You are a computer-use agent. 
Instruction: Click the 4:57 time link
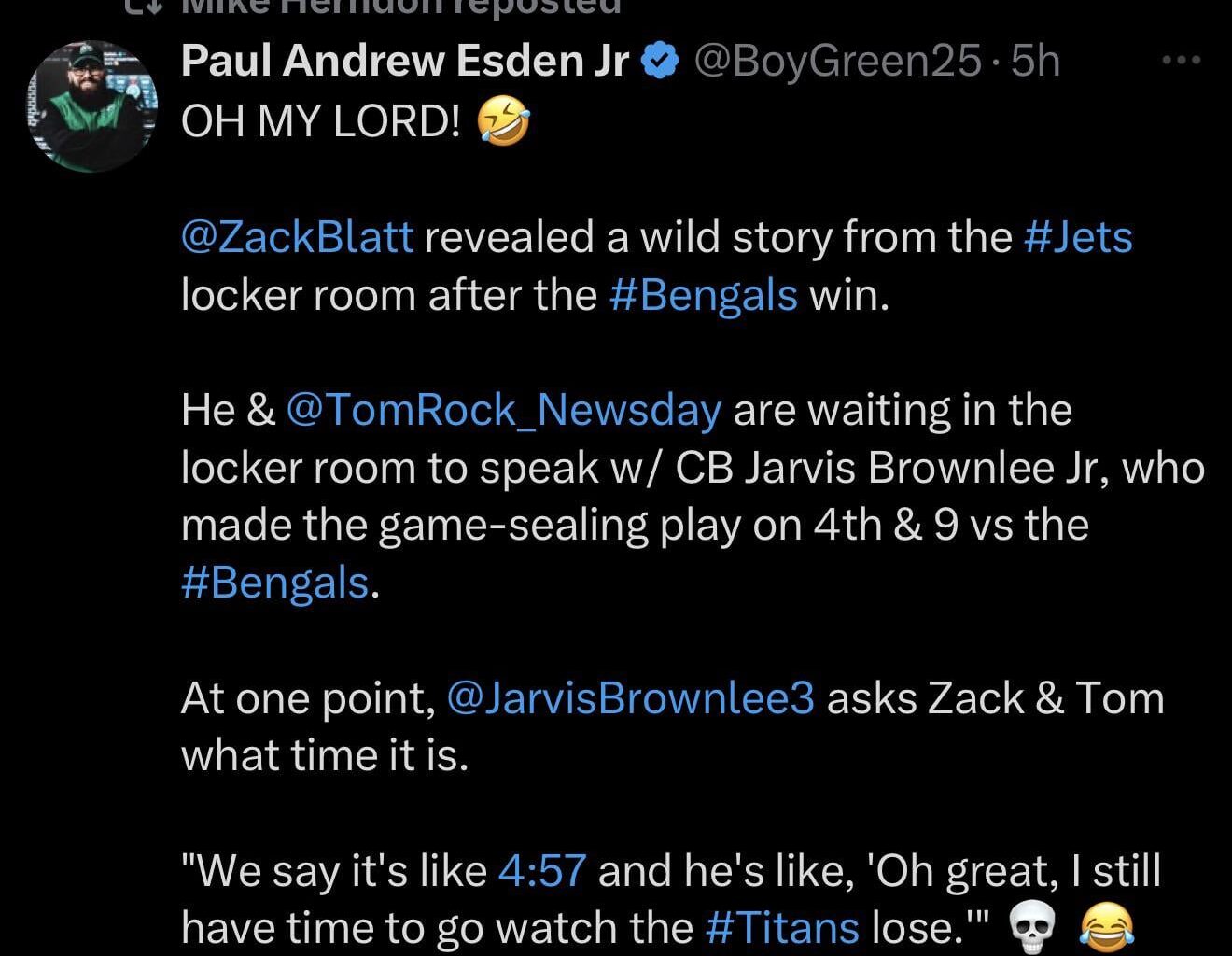tap(542, 870)
